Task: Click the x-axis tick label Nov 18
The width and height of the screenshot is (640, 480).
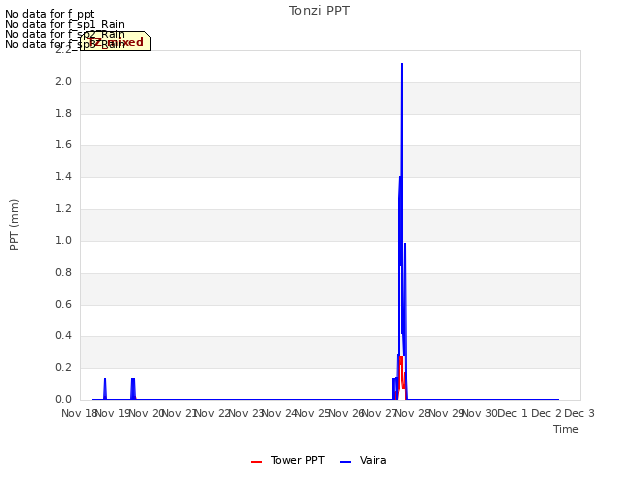Action: 79,413
